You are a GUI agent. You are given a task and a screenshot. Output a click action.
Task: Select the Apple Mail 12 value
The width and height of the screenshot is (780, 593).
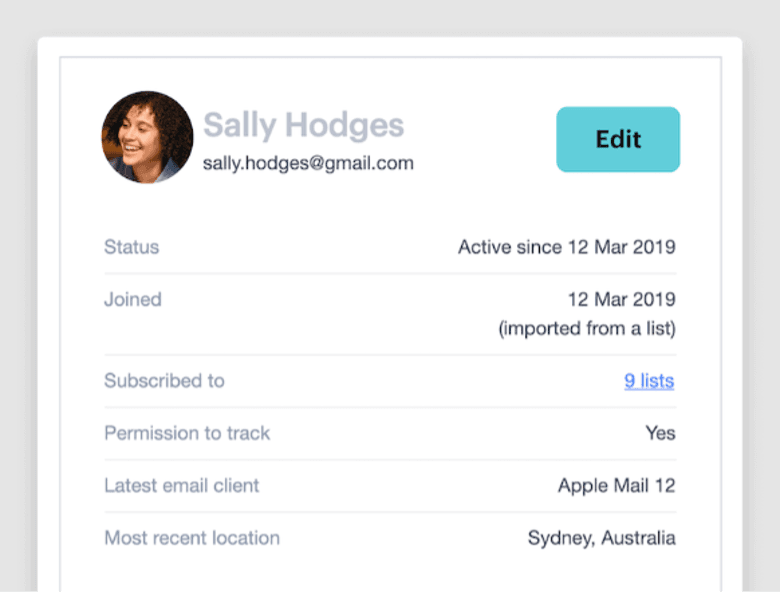coord(616,486)
